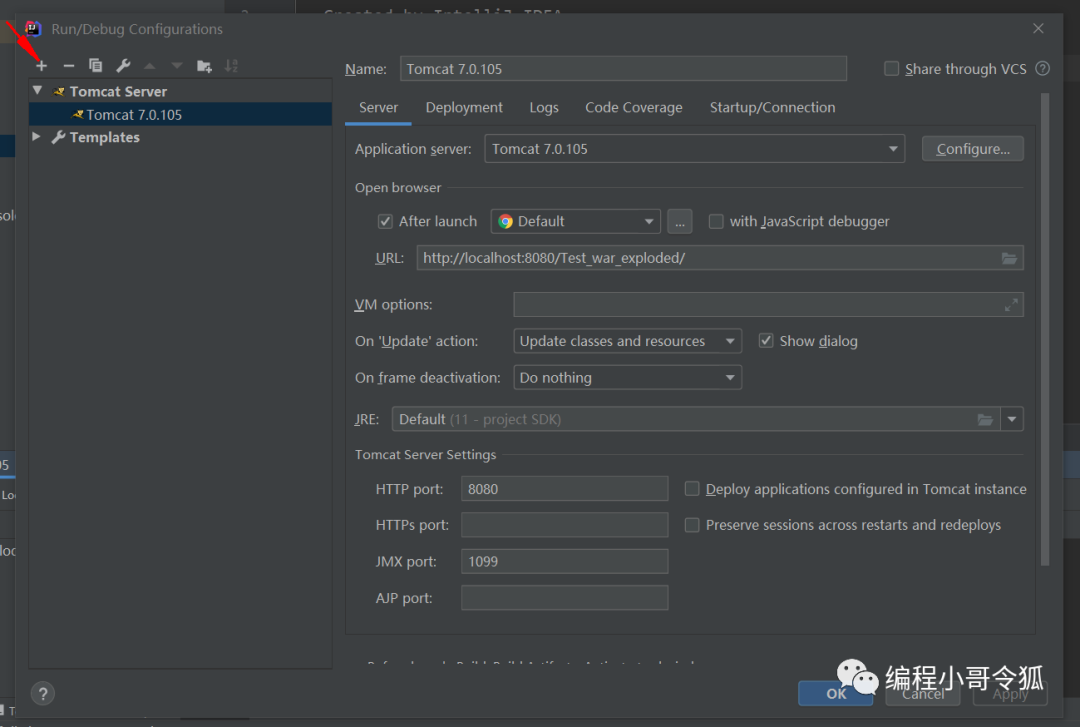The width and height of the screenshot is (1080, 727).
Task: Switch to the Code Coverage tab
Action: point(634,107)
